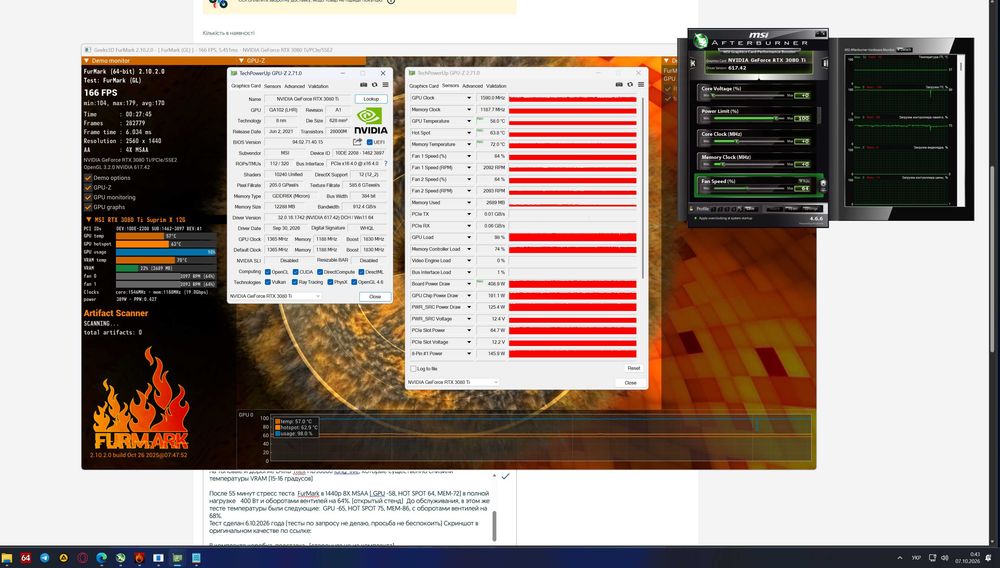Click Detach button in Afterburner hardware monitor

tap(904, 49)
